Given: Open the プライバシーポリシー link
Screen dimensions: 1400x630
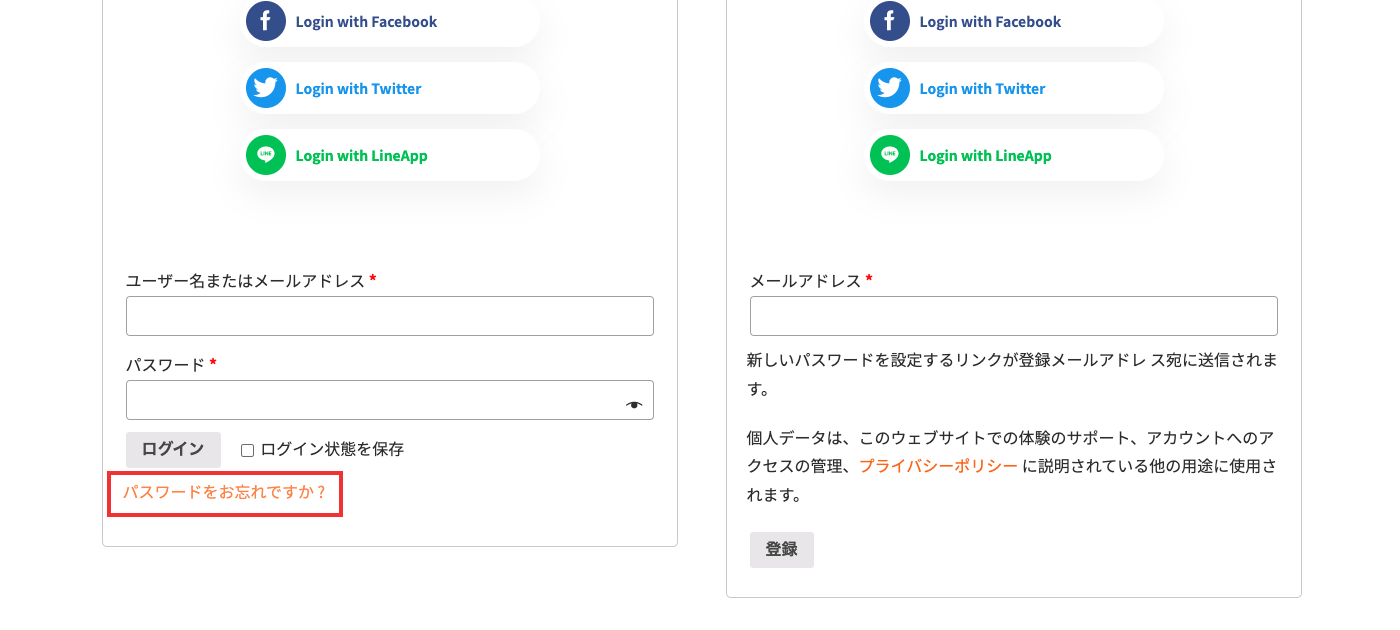Looking at the screenshot, I should (x=938, y=466).
